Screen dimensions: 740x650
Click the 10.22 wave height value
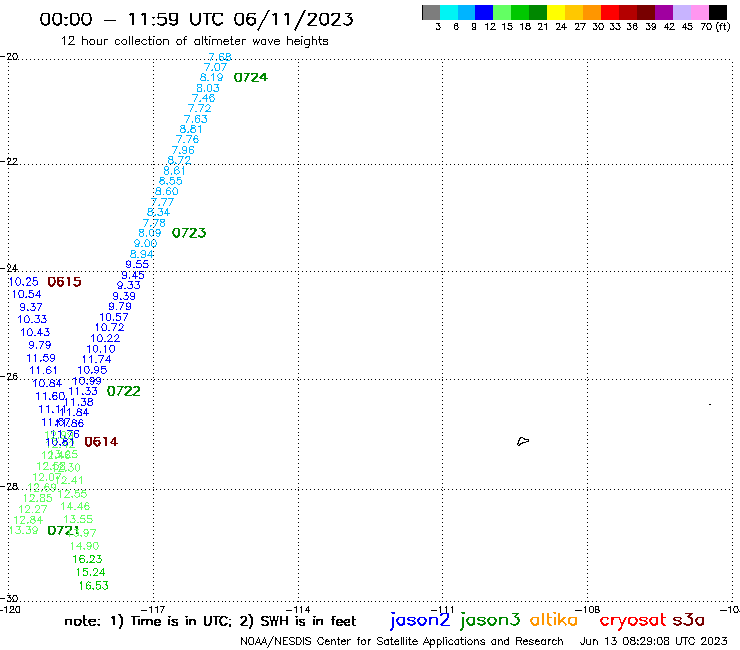click(x=105, y=338)
